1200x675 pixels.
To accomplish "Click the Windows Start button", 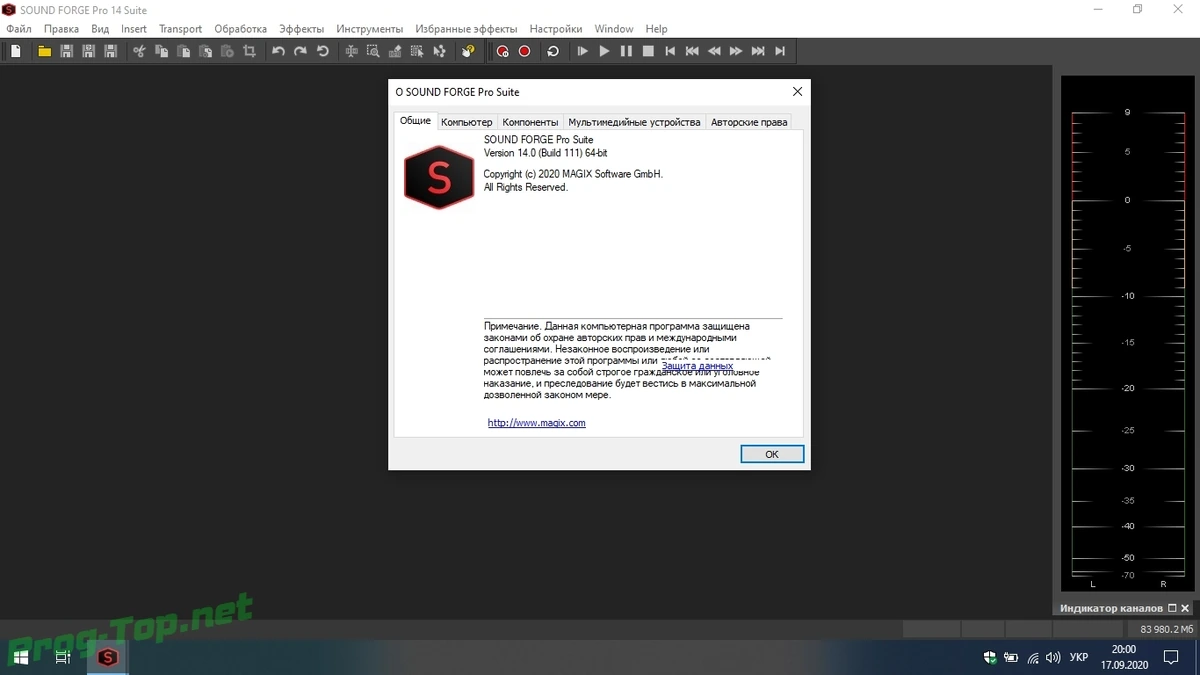I will [20, 657].
